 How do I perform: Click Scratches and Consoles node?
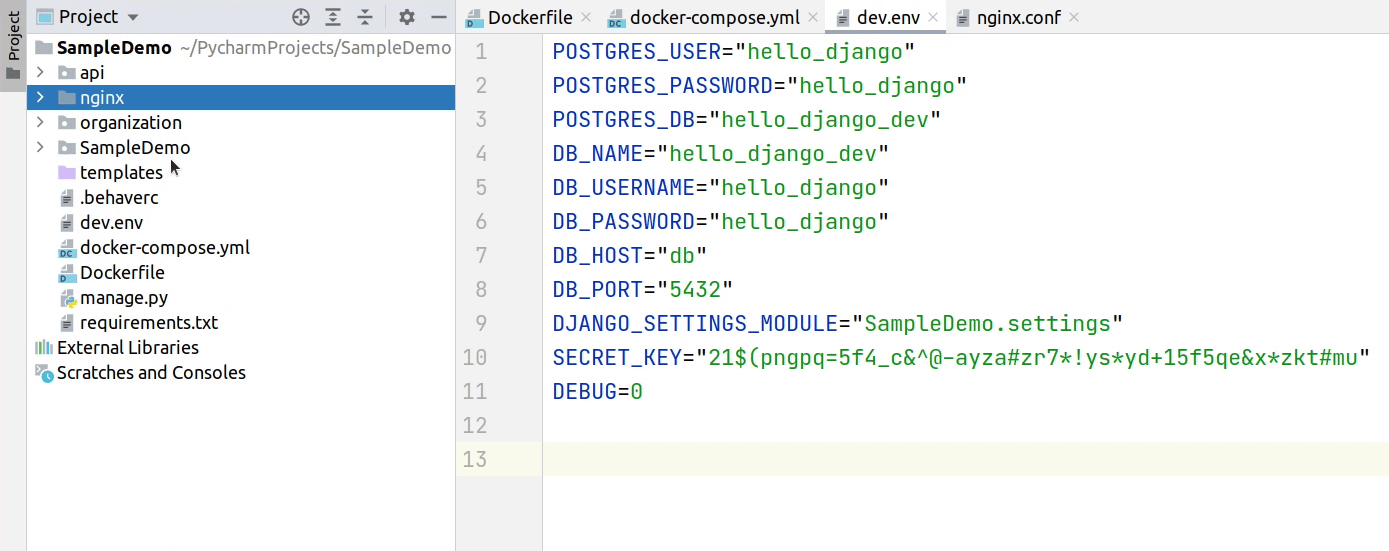click(x=150, y=373)
